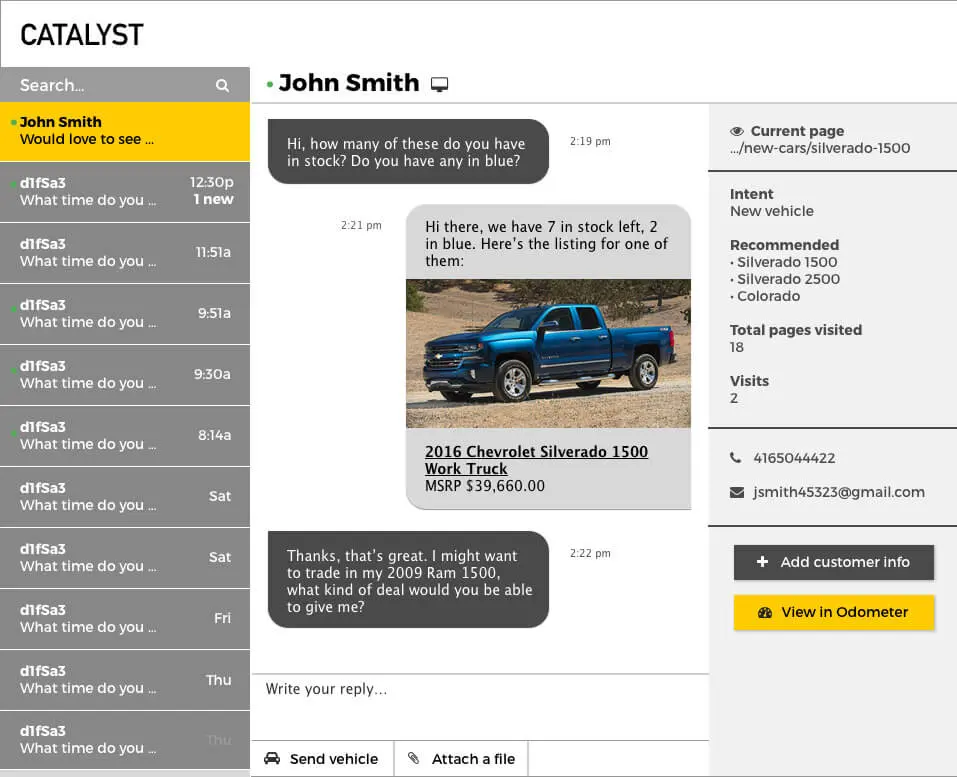The image size is (957, 777).
Task: Open the Add customer info button
Action: pos(834,562)
